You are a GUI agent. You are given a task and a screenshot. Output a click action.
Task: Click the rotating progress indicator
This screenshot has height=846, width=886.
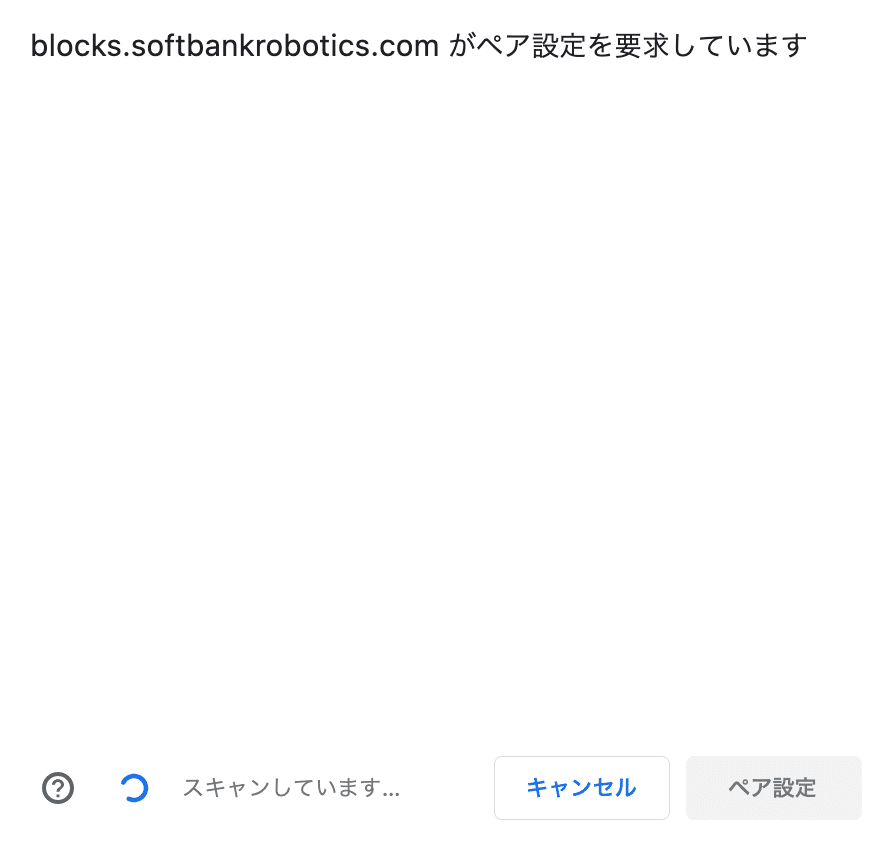point(134,788)
